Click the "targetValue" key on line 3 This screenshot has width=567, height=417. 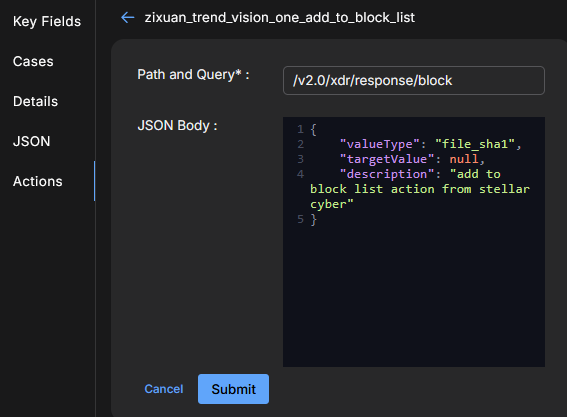(387, 159)
